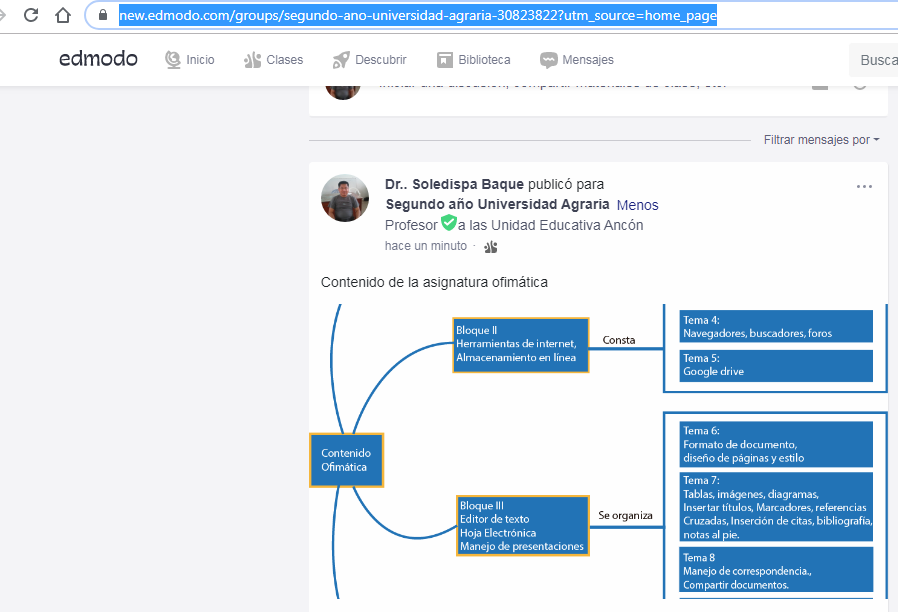Open the post options three-dot menu
This screenshot has width=898, height=612.
coord(864,186)
